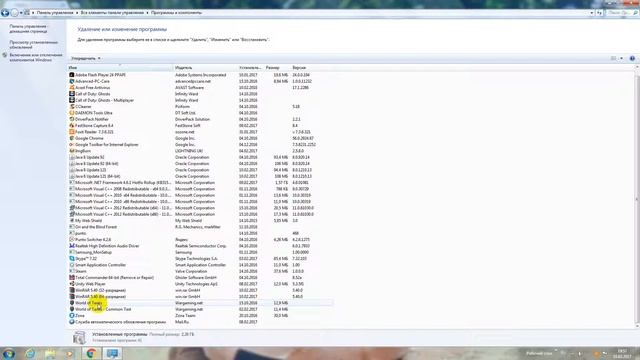Go to Панель управления breadcrumb
The image size is (640, 360).
55,13
